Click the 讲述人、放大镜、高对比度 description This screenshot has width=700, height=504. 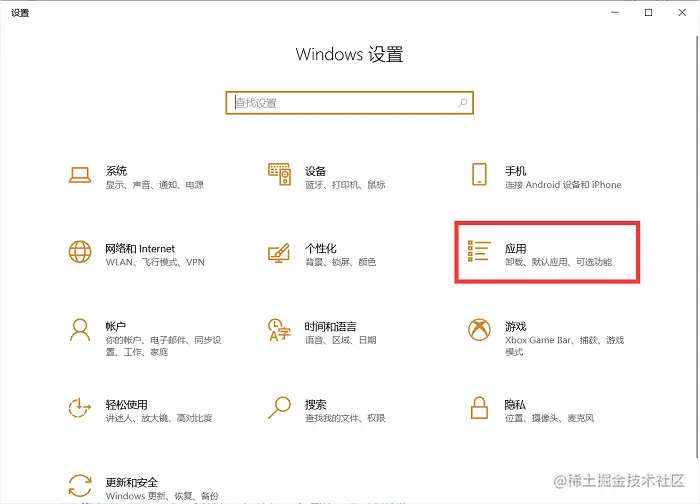coord(158,418)
